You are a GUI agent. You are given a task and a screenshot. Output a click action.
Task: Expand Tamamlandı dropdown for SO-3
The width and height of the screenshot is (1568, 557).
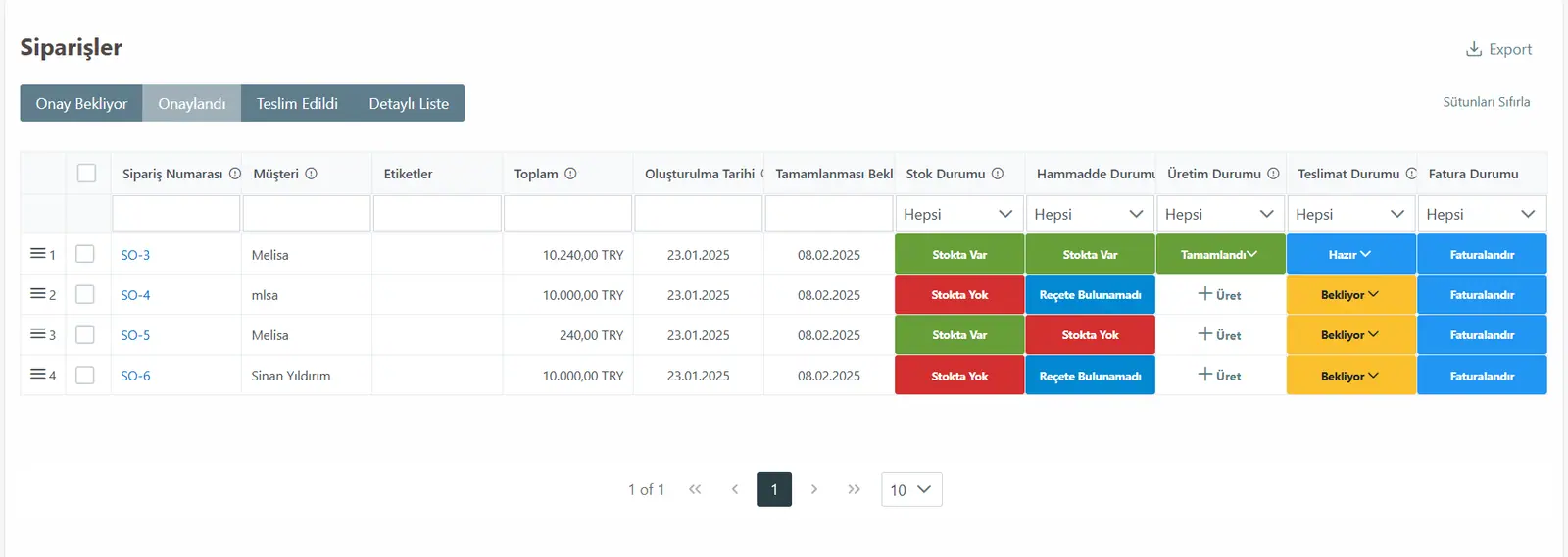coord(1220,254)
